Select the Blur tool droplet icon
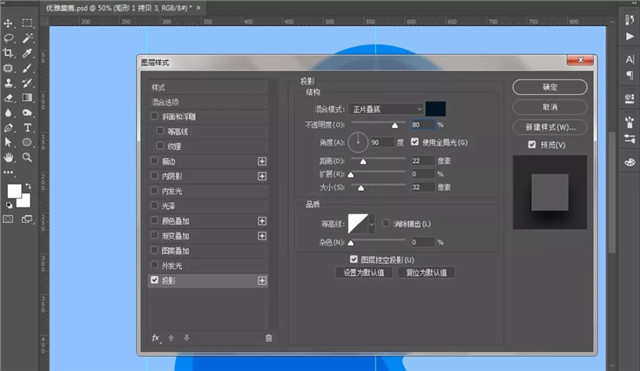 click(8, 113)
